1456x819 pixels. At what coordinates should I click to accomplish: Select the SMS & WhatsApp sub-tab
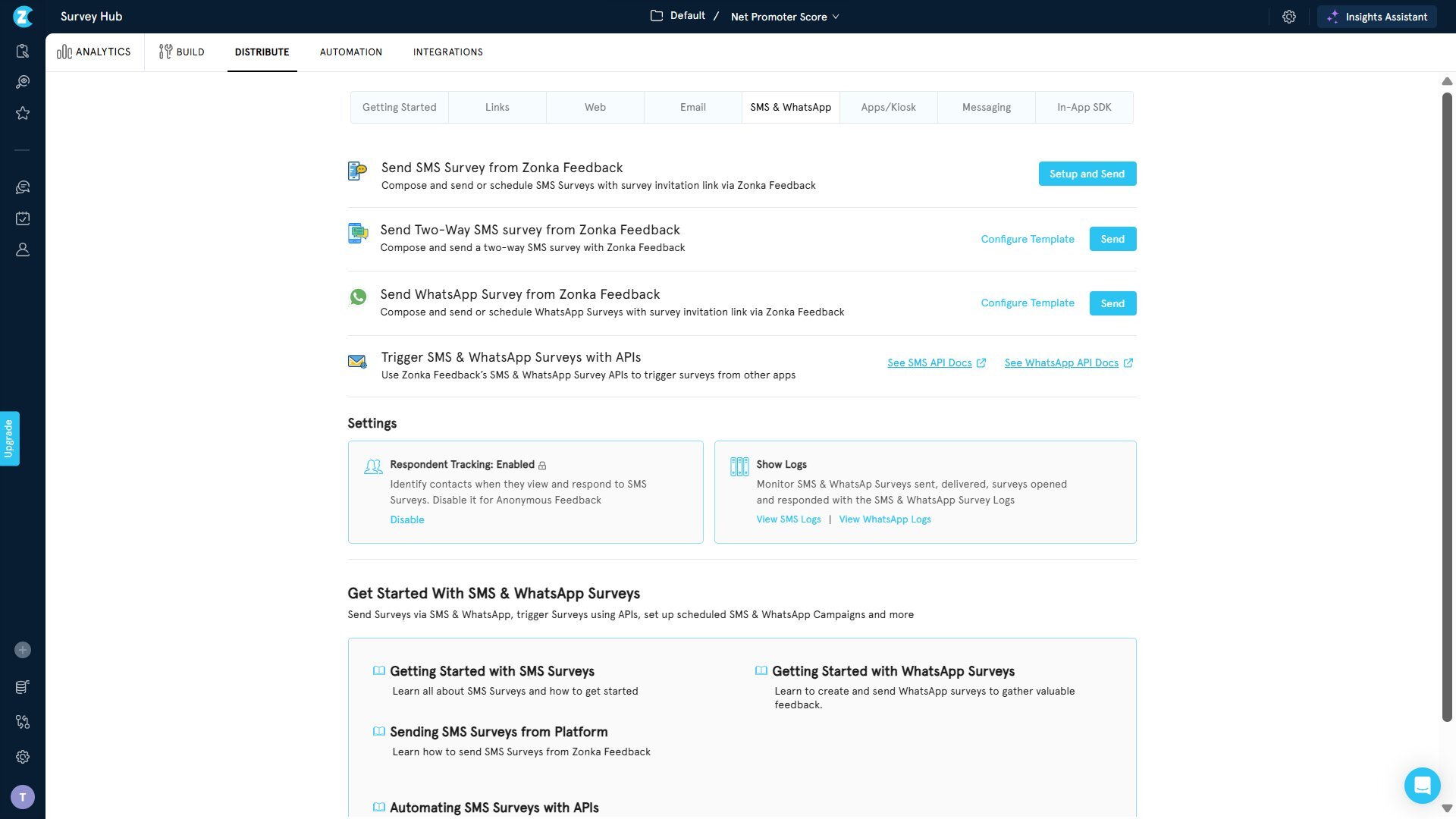pyautogui.click(x=791, y=107)
